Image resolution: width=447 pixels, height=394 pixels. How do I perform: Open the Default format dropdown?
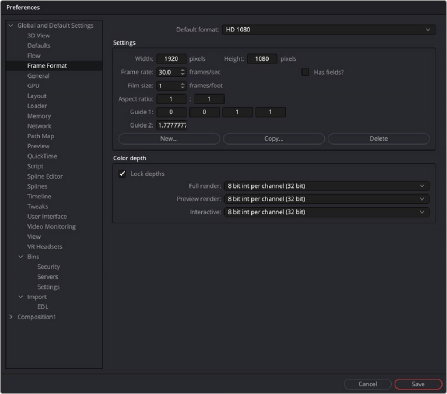(329, 30)
